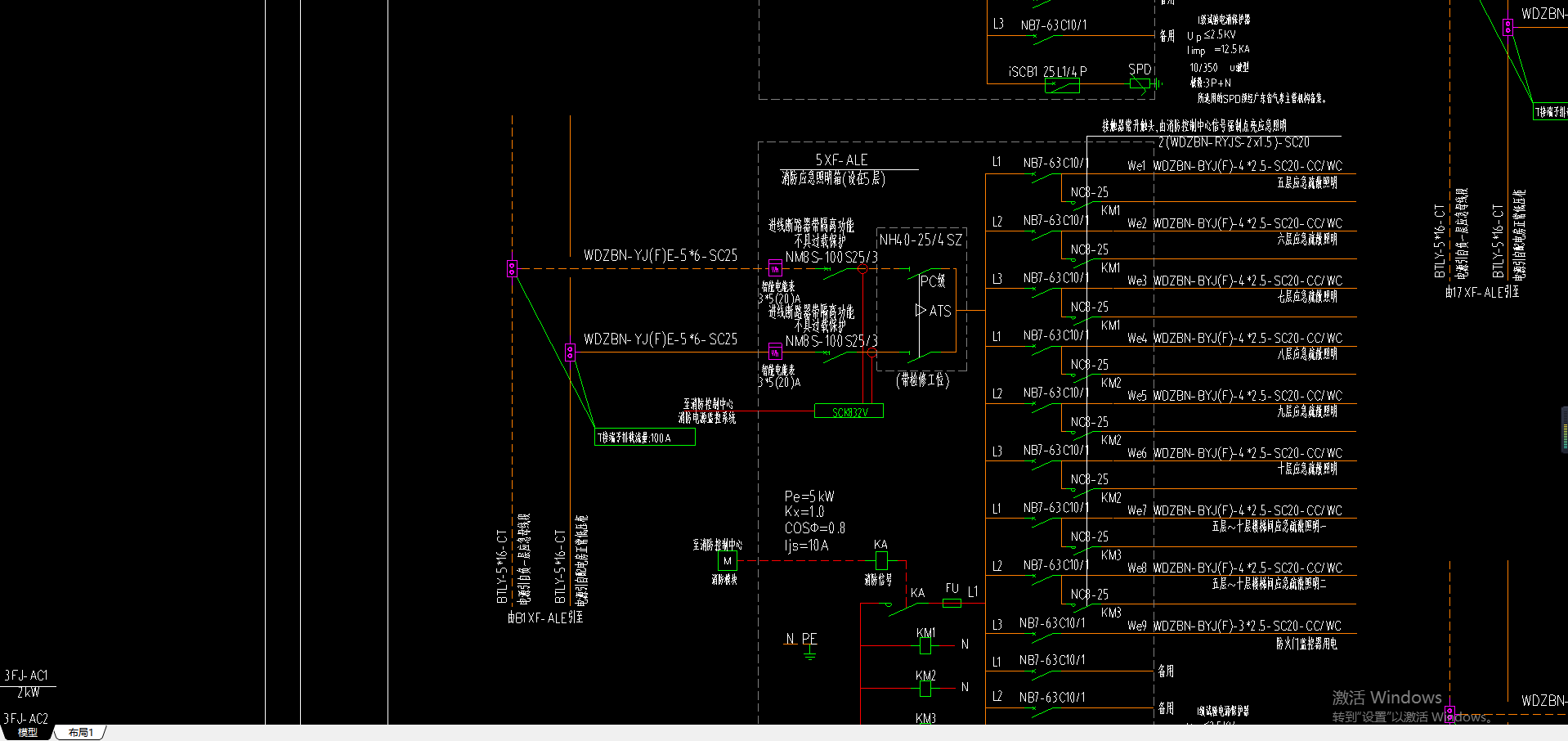Select the 消防应急照明箱(设在5层) text

(x=833, y=178)
